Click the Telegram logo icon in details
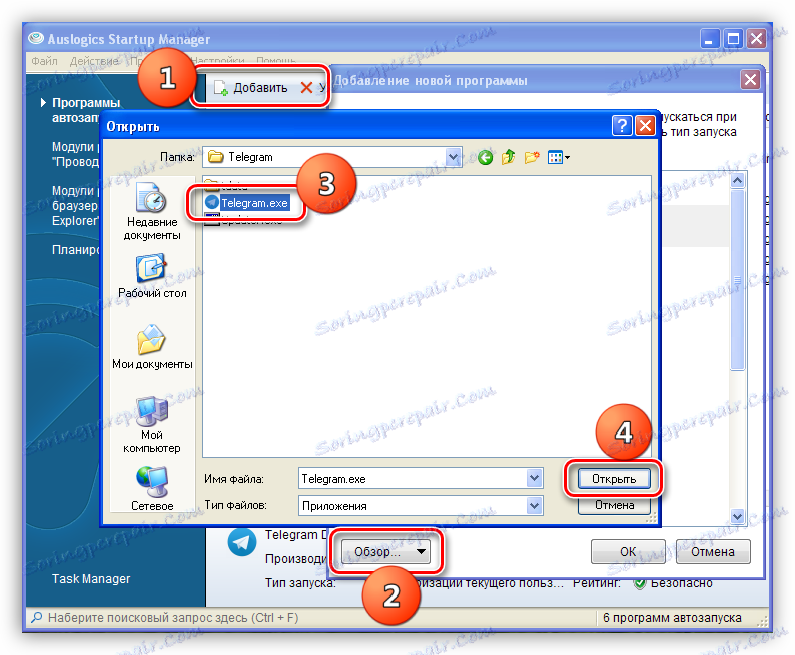795x655 pixels. tap(241, 541)
